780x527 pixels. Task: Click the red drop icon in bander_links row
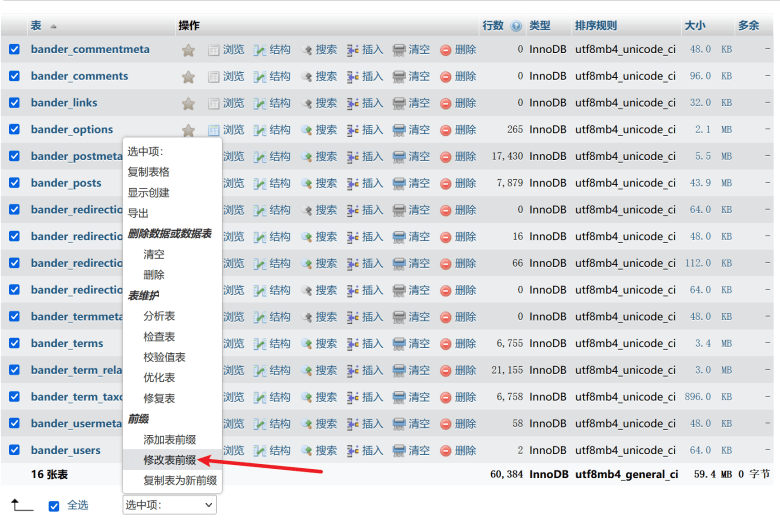[x=446, y=104]
